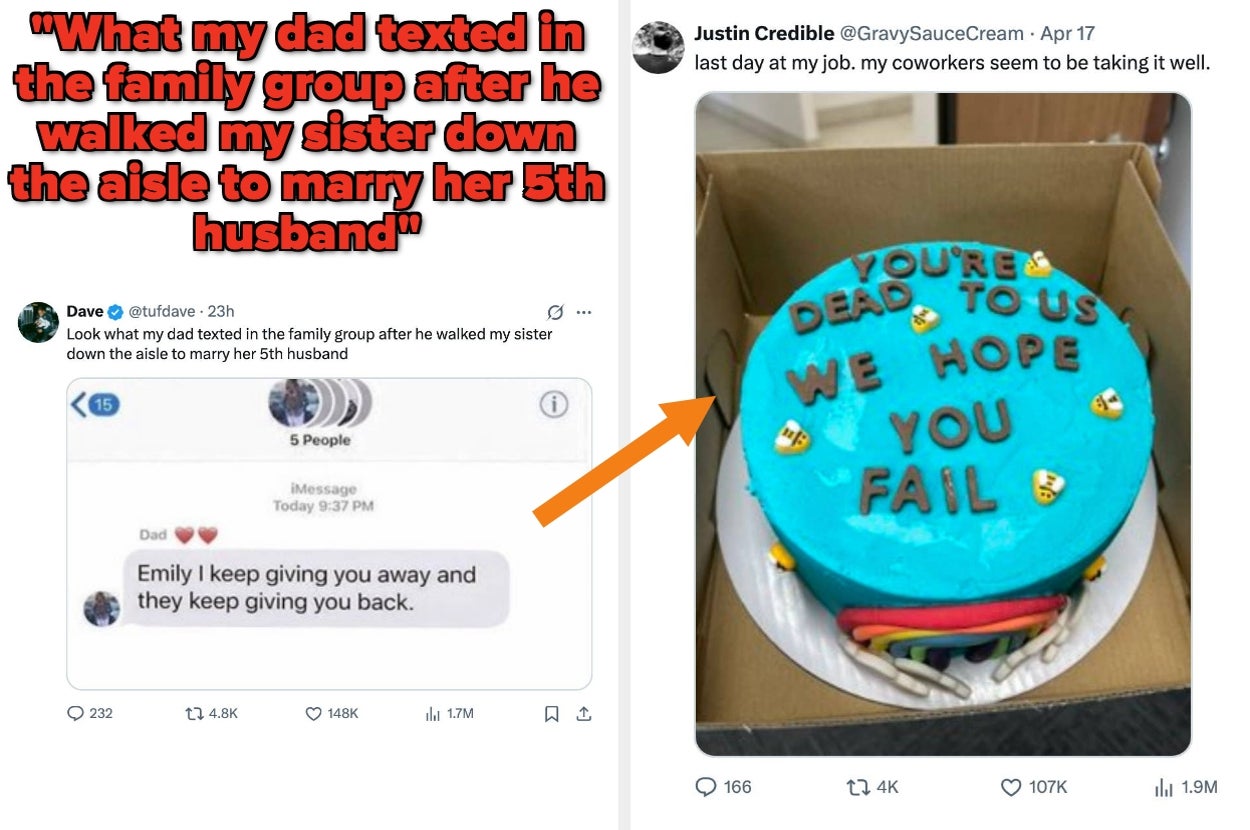The width and height of the screenshot is (1250, 830).
Task: Open three-dot more menu on Dave's tweet
Action: pyautogui.click(x=584, y=312)
